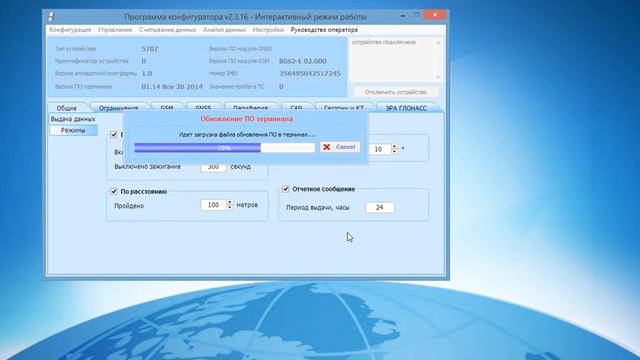
Task: Click the IMEI number 356495042517245
Action: pyautogui.click(x=310, y=73)
